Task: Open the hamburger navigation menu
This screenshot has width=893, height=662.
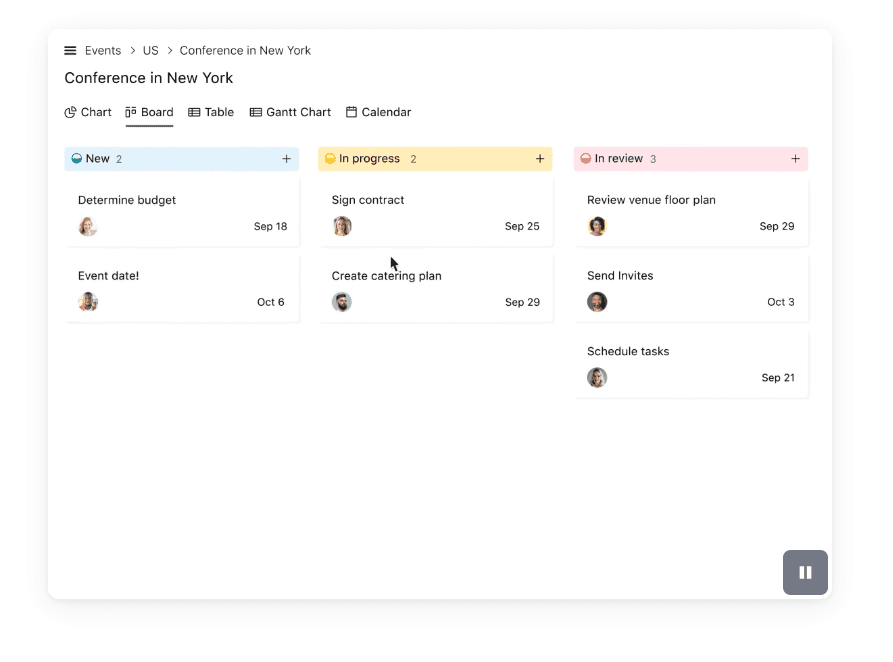Action: [70, 51]
